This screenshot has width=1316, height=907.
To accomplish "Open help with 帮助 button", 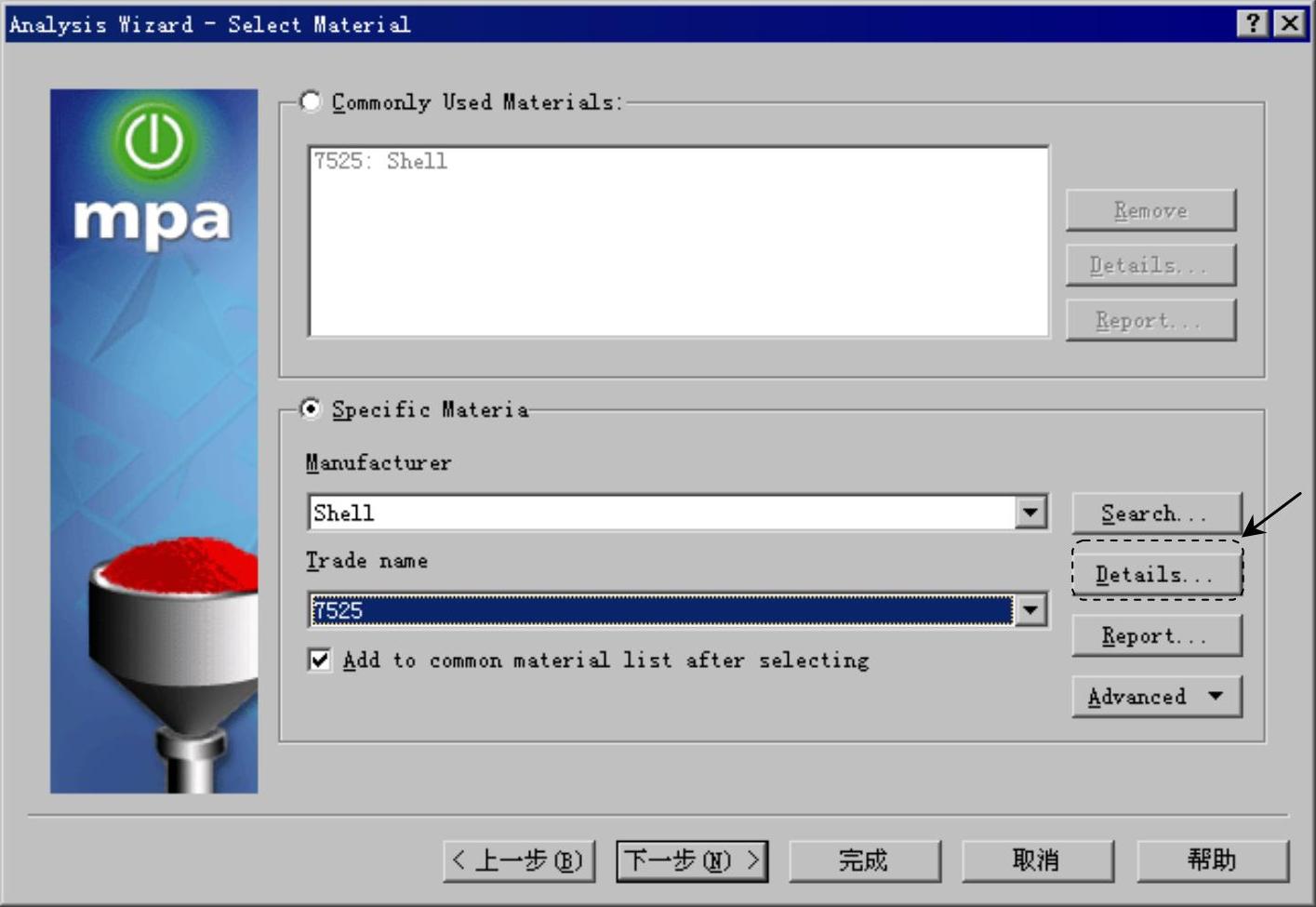I will coord(1212,860).
